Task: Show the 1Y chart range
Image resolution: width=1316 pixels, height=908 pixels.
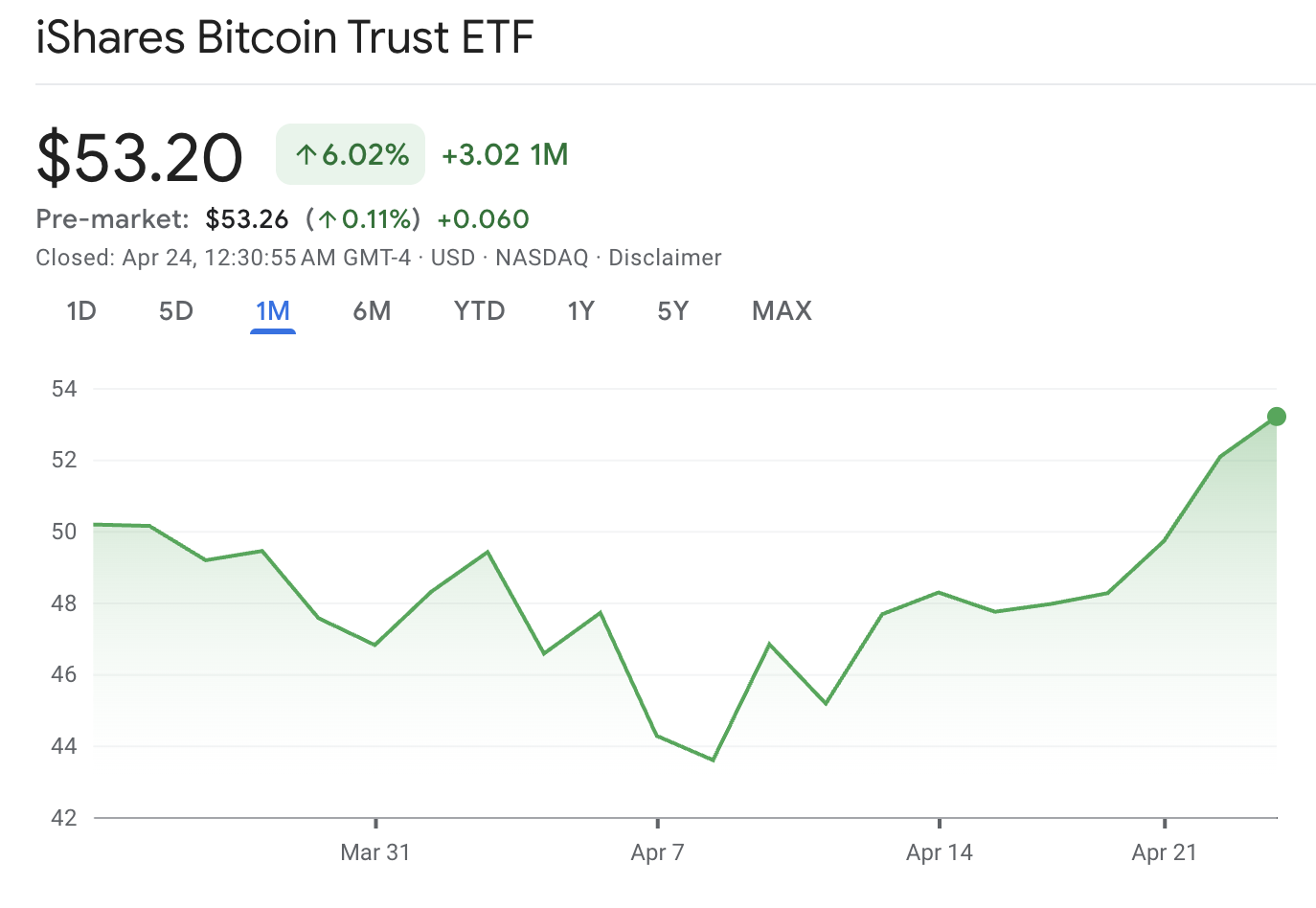Action: [x=580, y=310]
